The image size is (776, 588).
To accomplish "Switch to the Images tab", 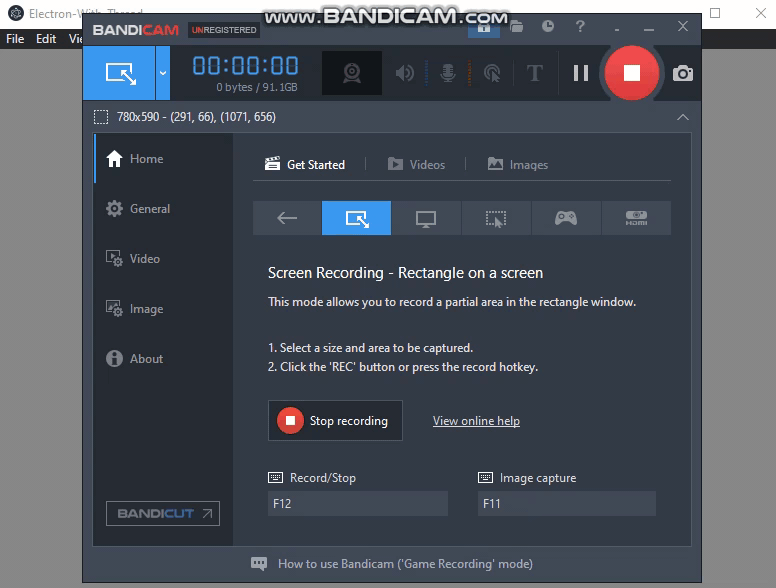I will (x=518, y=164).
